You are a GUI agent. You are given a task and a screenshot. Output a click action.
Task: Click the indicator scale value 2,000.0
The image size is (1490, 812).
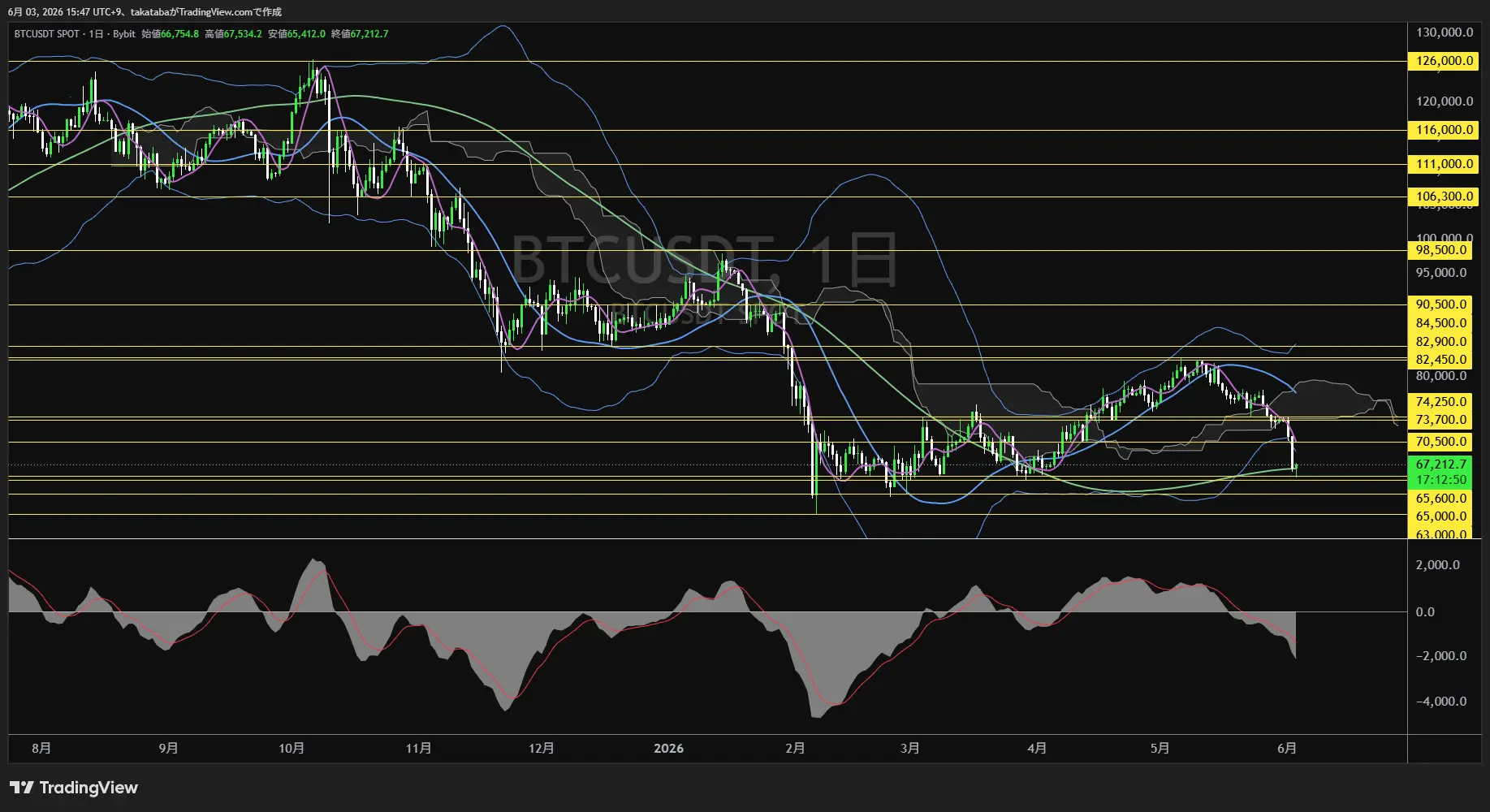pyautogui.click(x=1438, y=565)
